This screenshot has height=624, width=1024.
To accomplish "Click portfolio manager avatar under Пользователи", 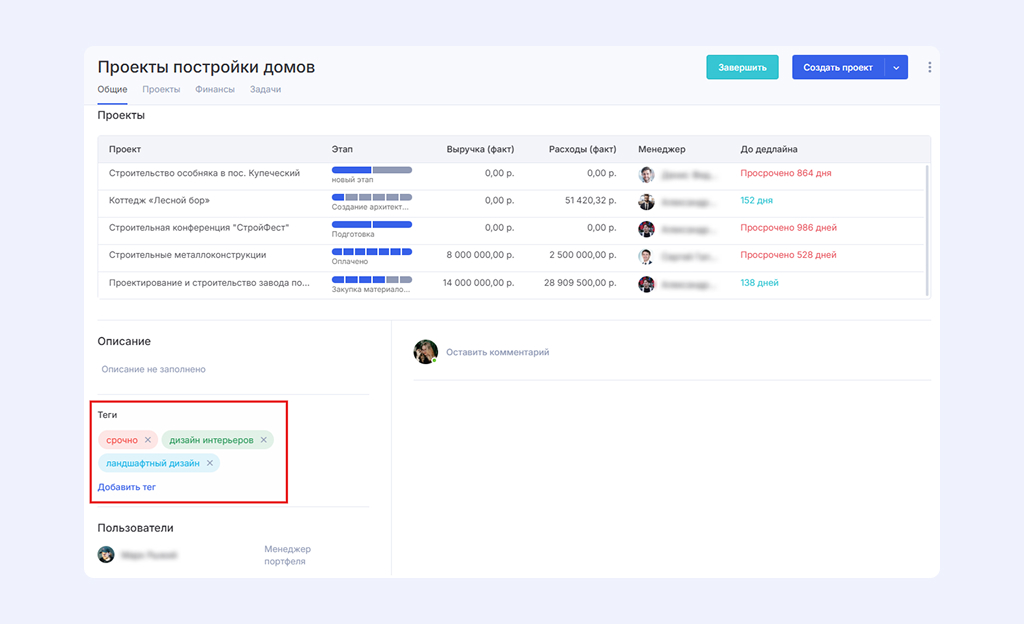I will pyautogui.click(x=106, y=555).
